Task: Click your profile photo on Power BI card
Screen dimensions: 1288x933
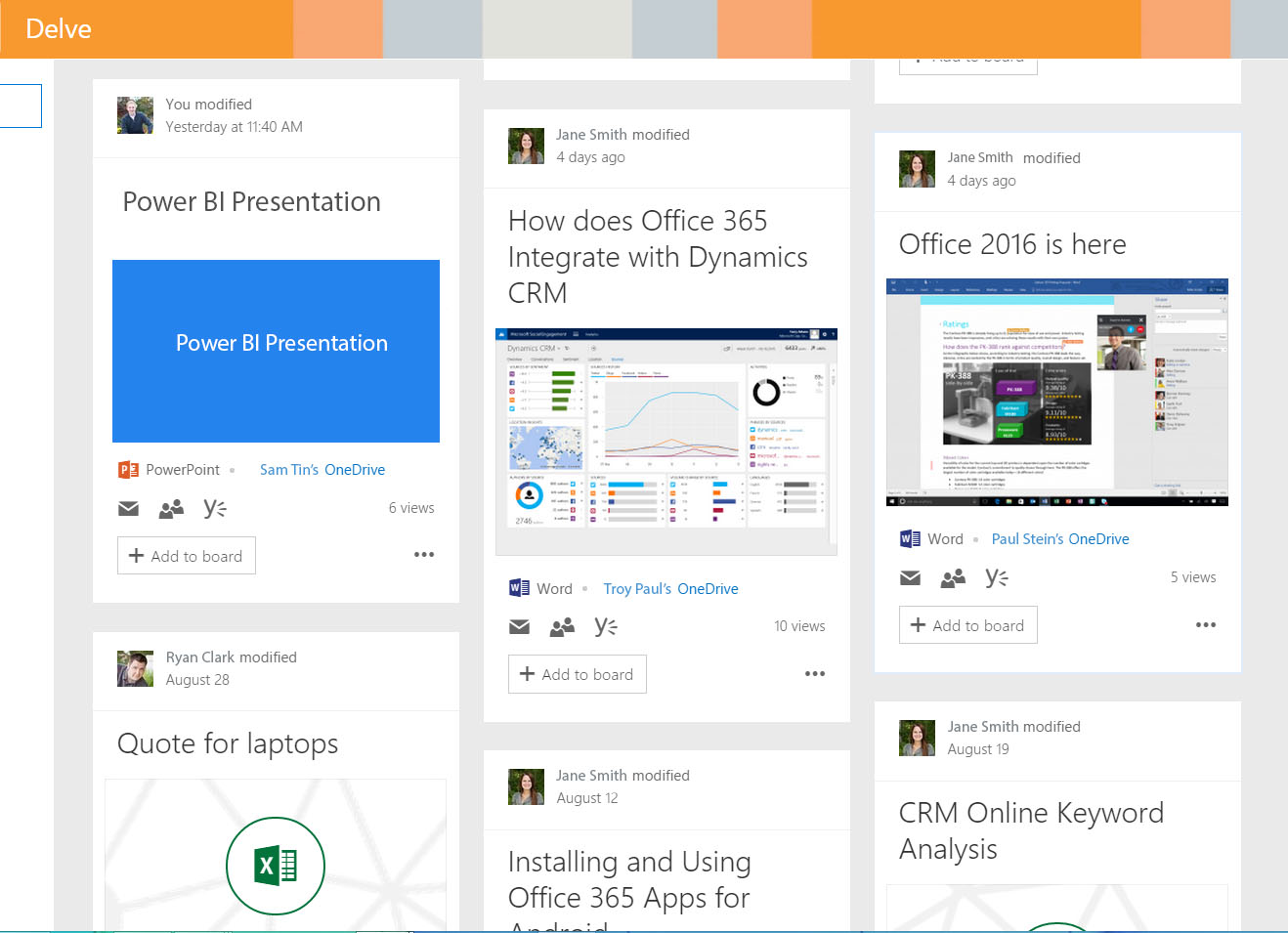Action: coord(135,115)
